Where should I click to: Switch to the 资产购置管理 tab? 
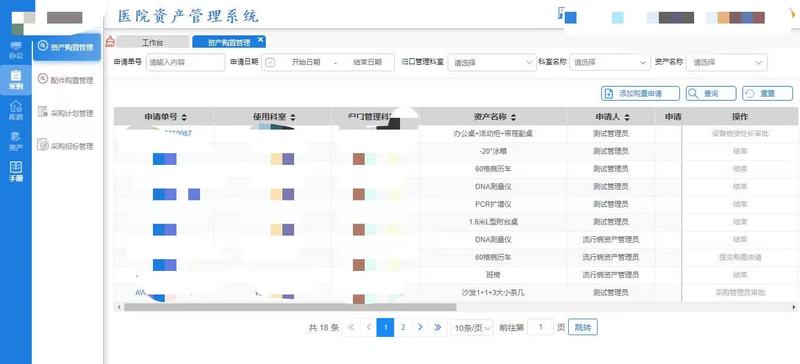click(x=229, y=42)
